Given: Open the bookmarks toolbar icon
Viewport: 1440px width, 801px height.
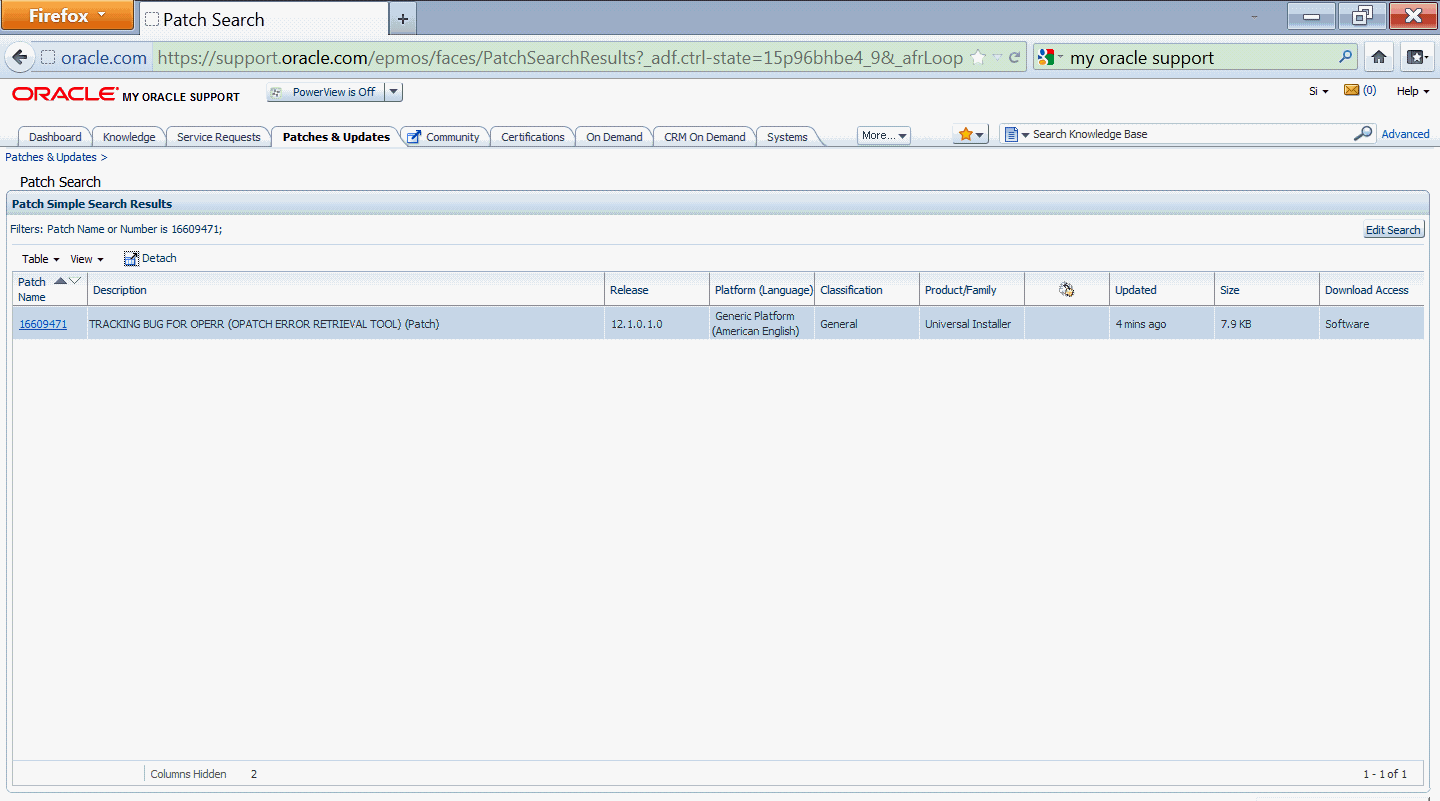Looking at the screenshot, I should click(x=1417, y=57).
